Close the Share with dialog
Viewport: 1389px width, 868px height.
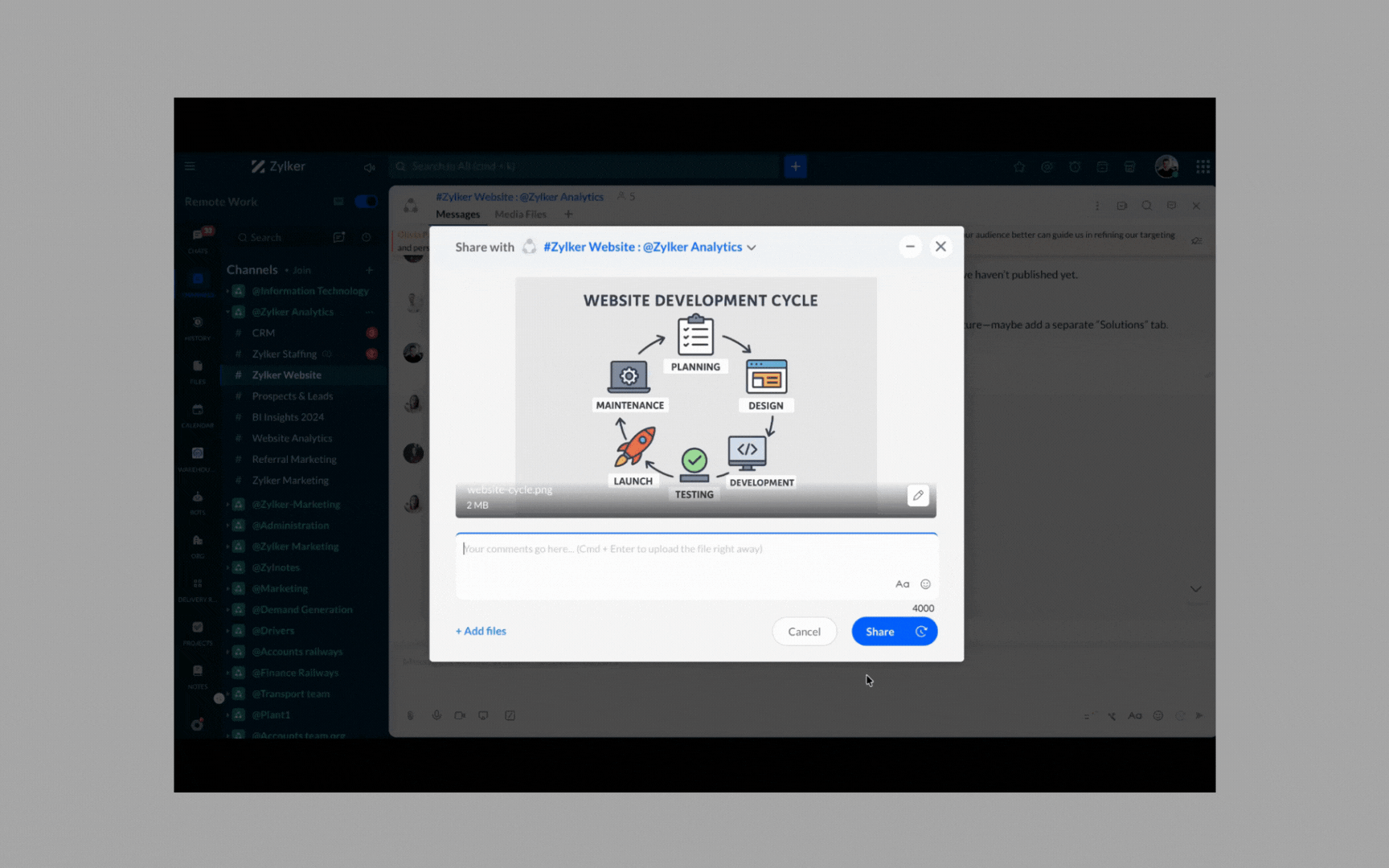[940, 247]
